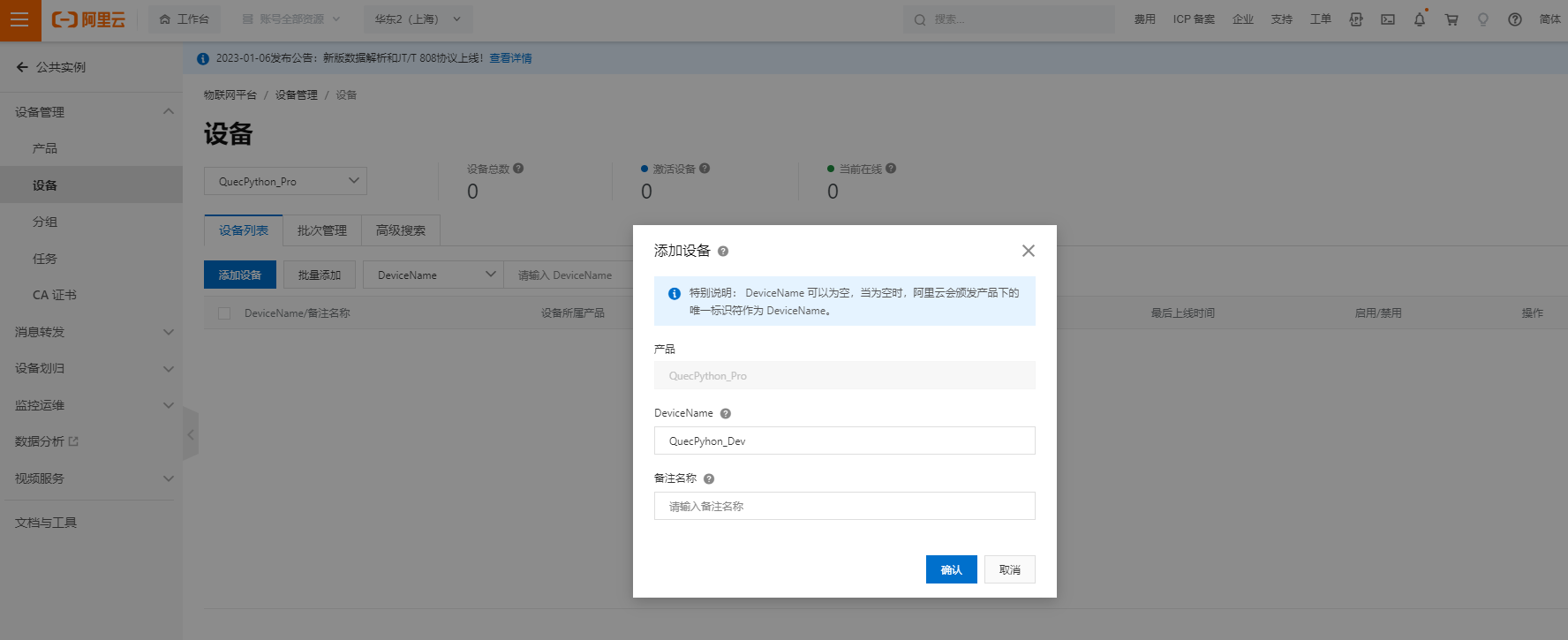The image size is (1568, 640).
Task: Click the info icon in the dialog notice
Action: pyautogui.click(x=675, y=294)
